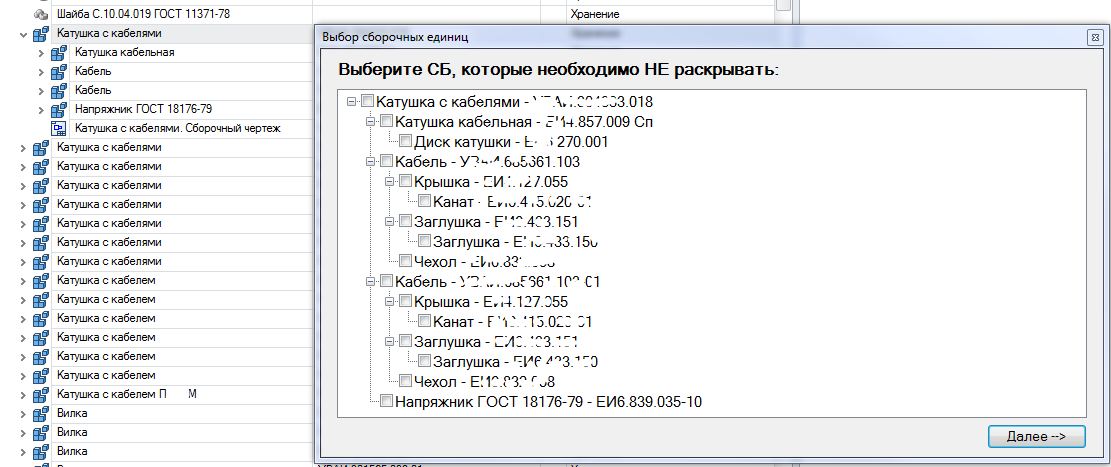Click the Далее --> button
This screenshot has height=467, width=1111.
(x=1036, y=437)
